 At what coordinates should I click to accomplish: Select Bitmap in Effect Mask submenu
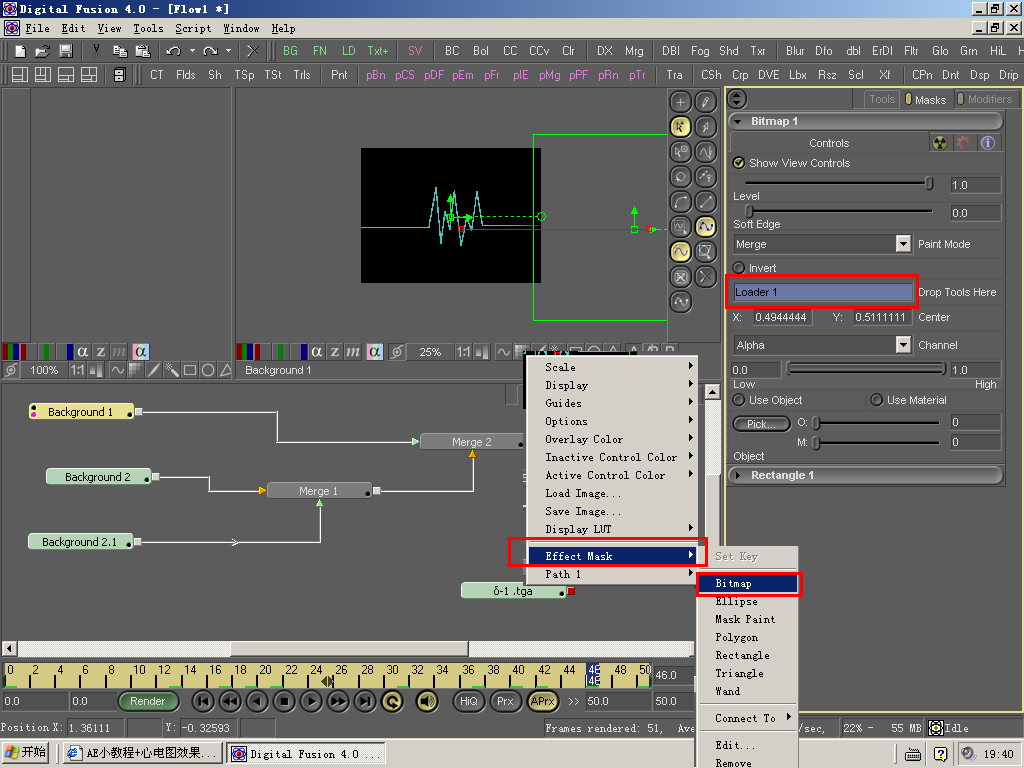click(x=748, y=583)
